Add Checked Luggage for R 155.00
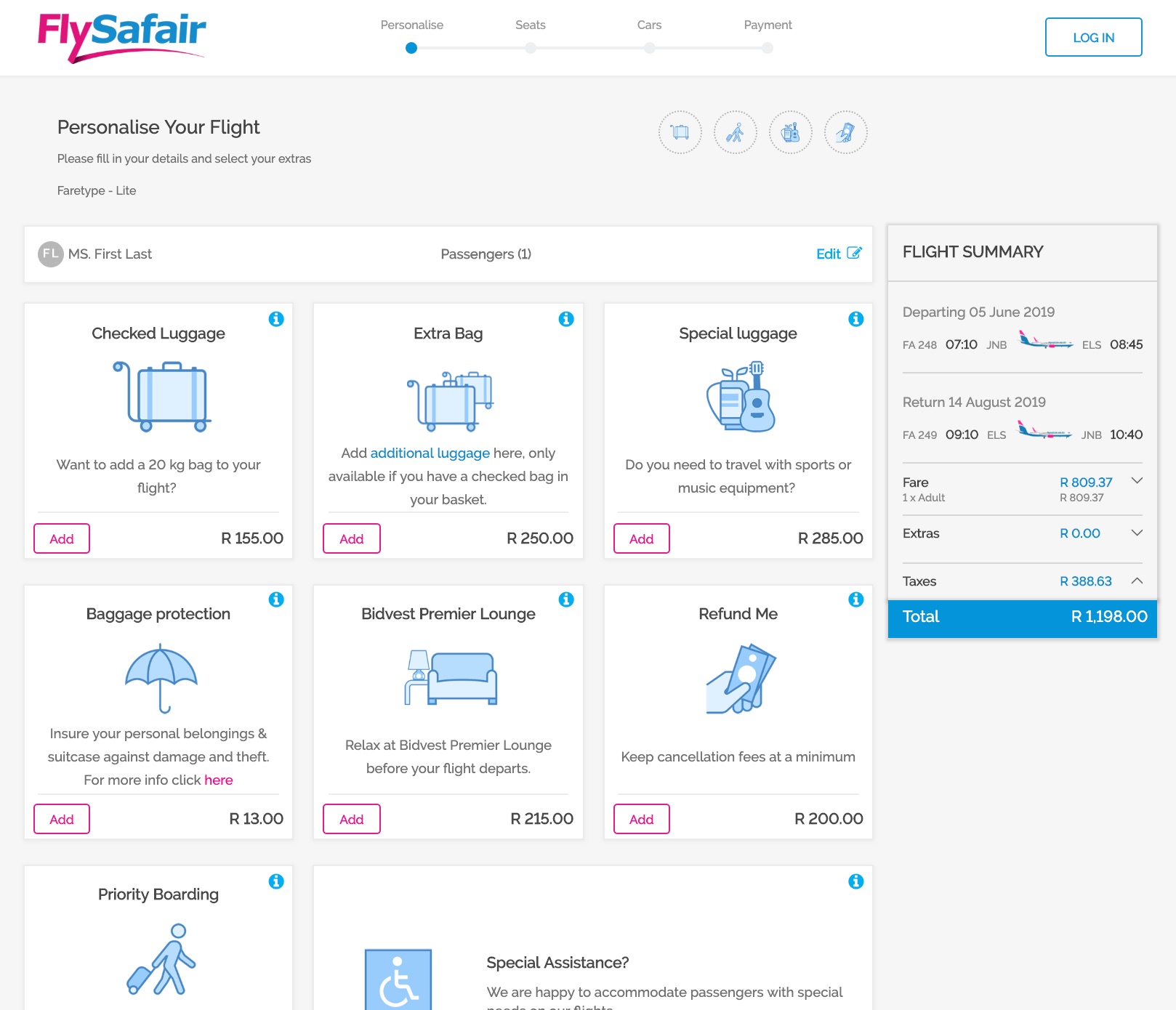This screenshot has height=1010, width=1176. (x=62, y=538)
